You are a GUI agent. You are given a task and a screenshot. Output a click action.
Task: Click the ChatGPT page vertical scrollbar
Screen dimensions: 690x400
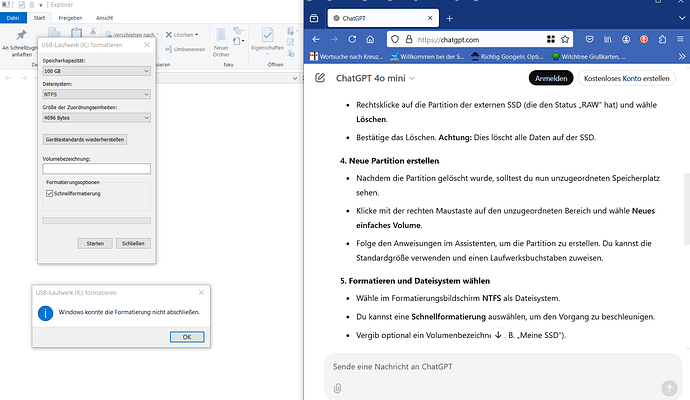pyautogui.click(x=686, y=209)
